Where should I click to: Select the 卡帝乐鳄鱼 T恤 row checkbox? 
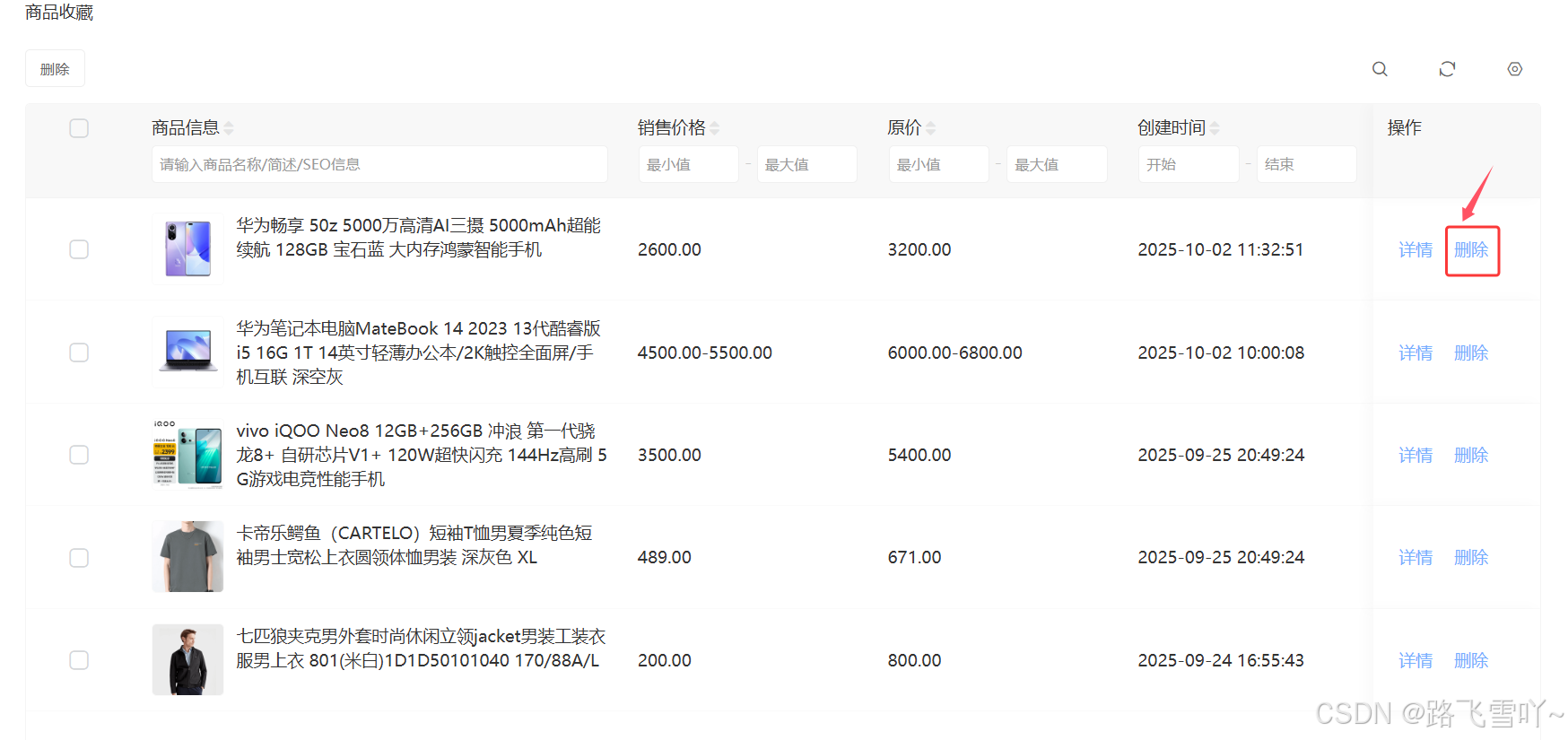coord(79,558)
